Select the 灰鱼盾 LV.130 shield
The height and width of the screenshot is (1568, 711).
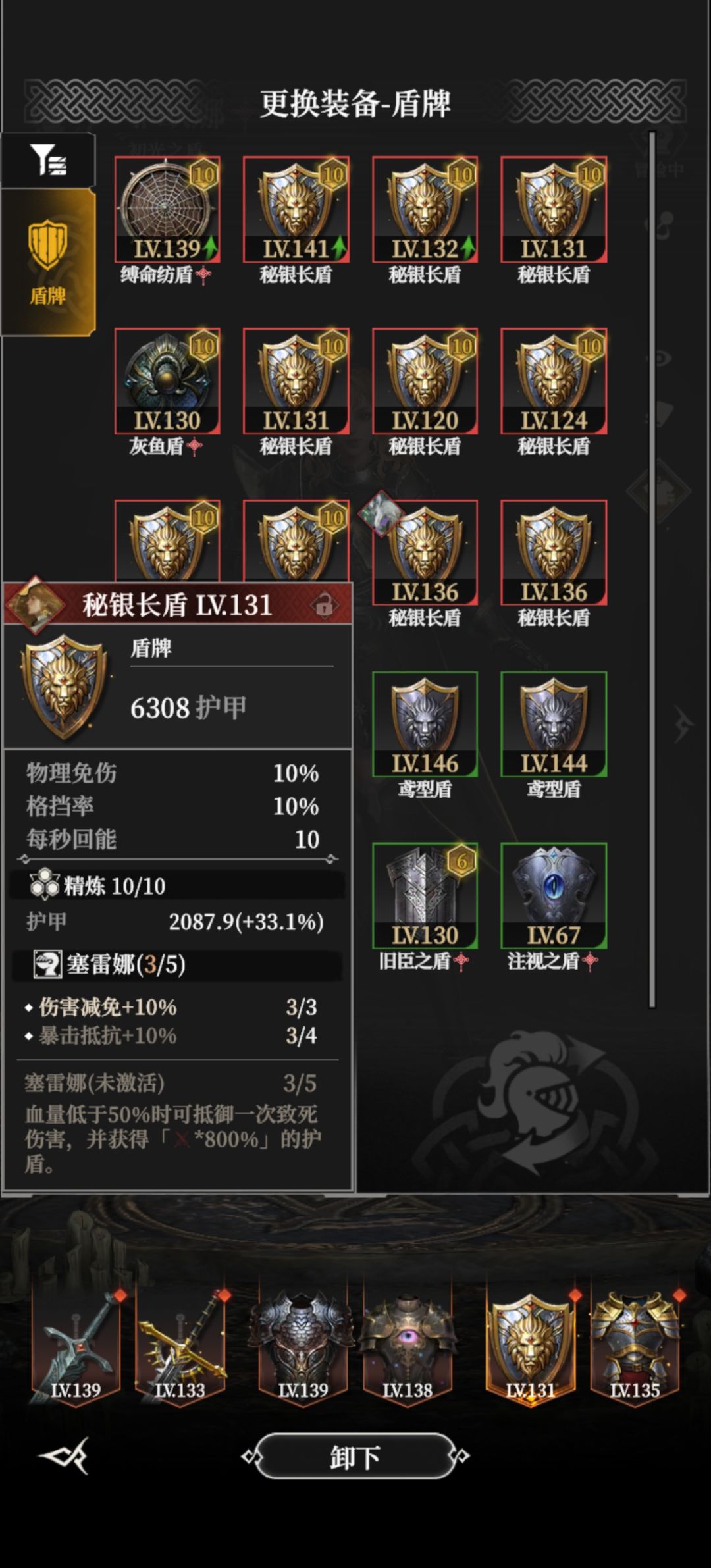(x=167, y=381)
